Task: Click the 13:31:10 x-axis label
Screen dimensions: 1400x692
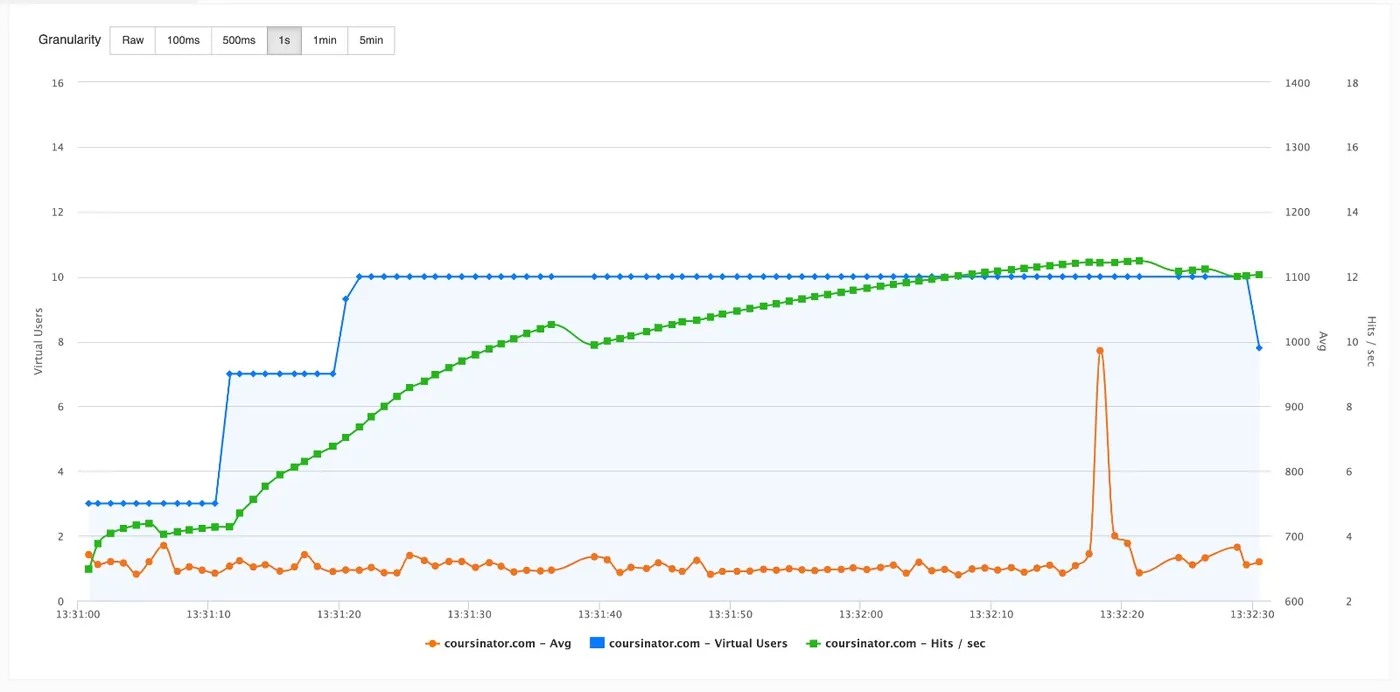Action: pyautogui.click(x=210, y=614)
